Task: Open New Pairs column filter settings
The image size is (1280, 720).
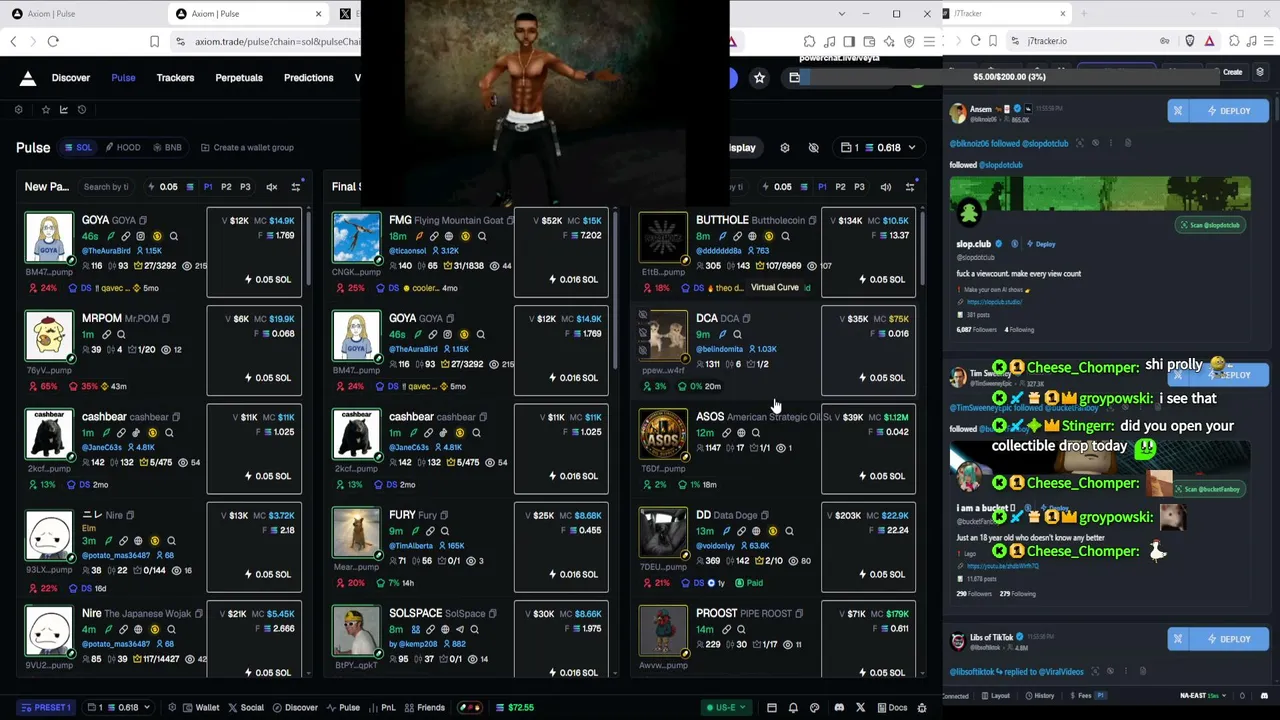Action: click(296, 187)
